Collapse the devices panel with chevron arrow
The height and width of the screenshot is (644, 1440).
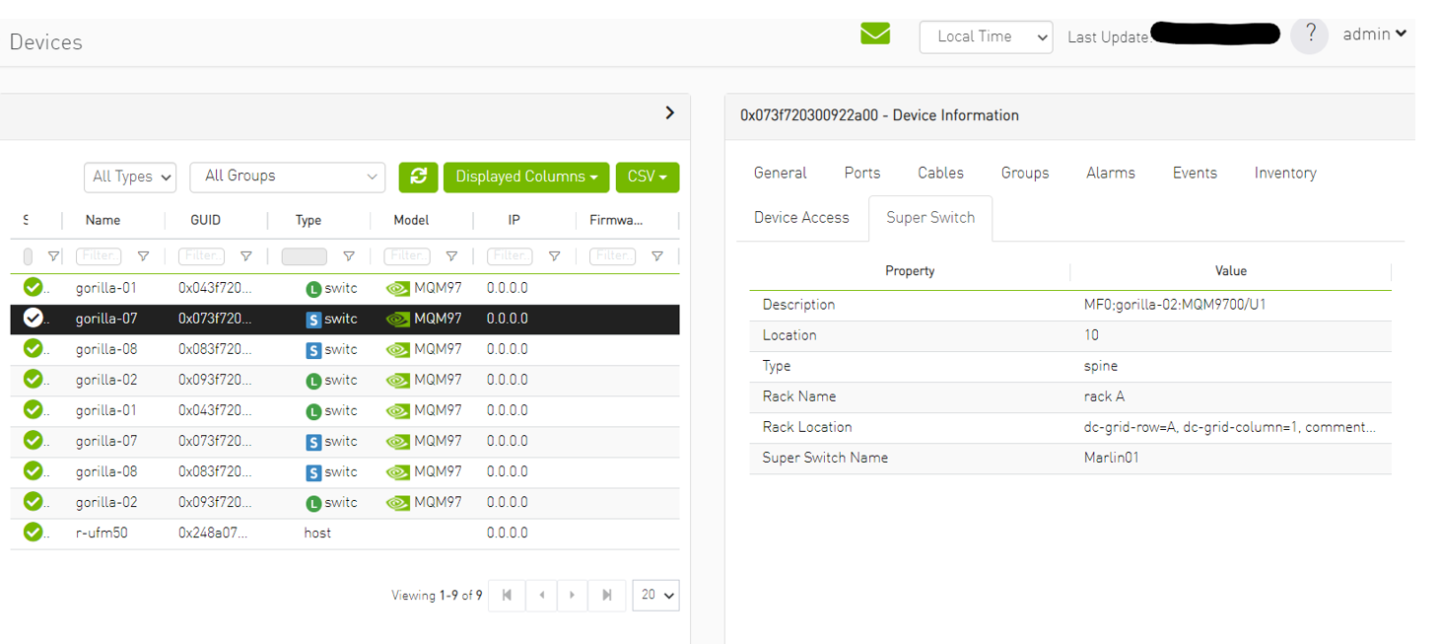point(670,113)
